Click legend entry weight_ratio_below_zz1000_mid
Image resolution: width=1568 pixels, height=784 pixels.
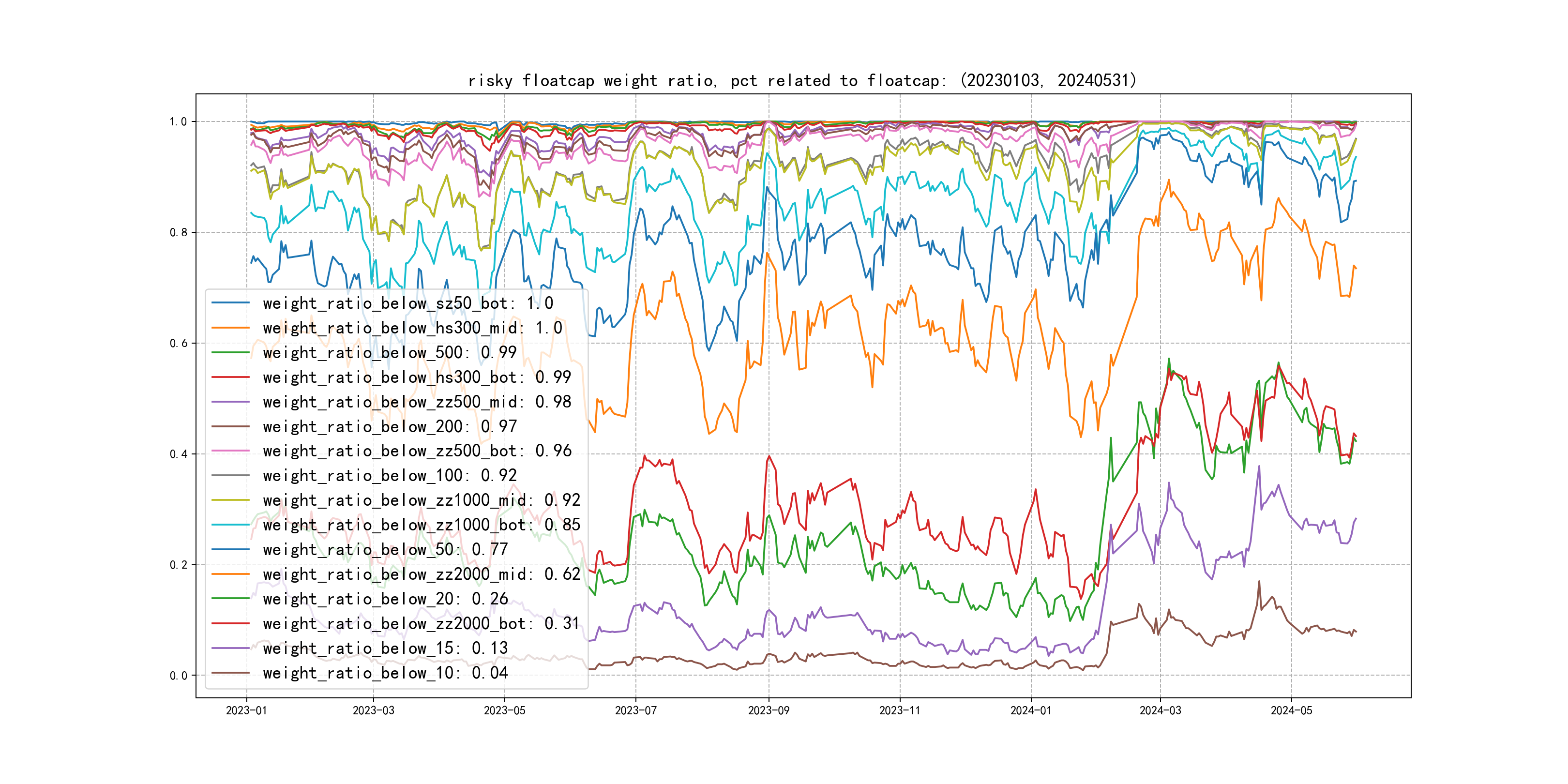(421, 500)
